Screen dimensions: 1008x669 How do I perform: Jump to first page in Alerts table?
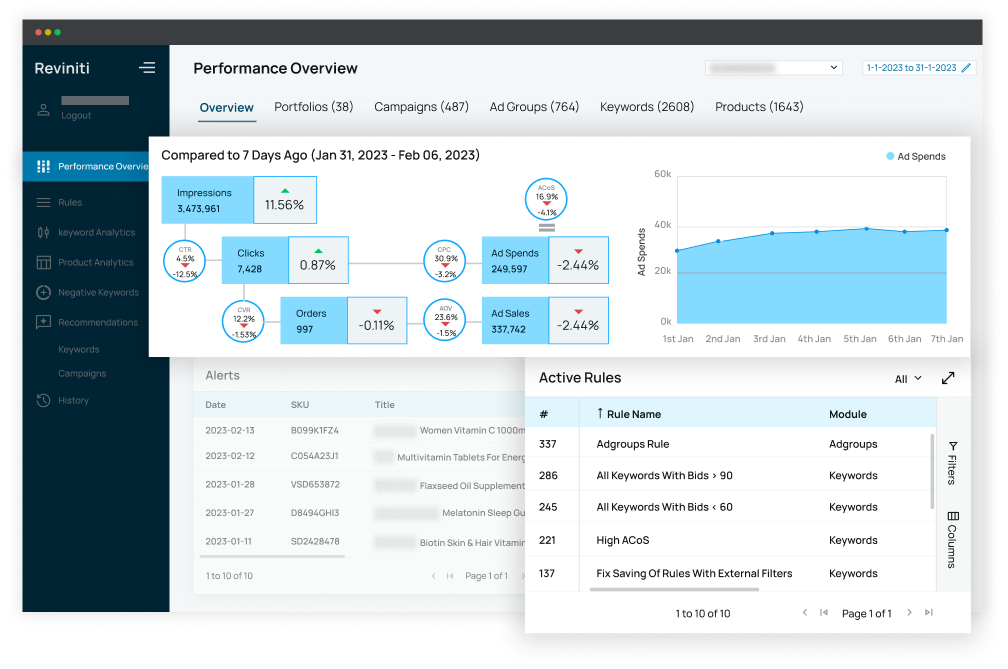click(450, 576)
